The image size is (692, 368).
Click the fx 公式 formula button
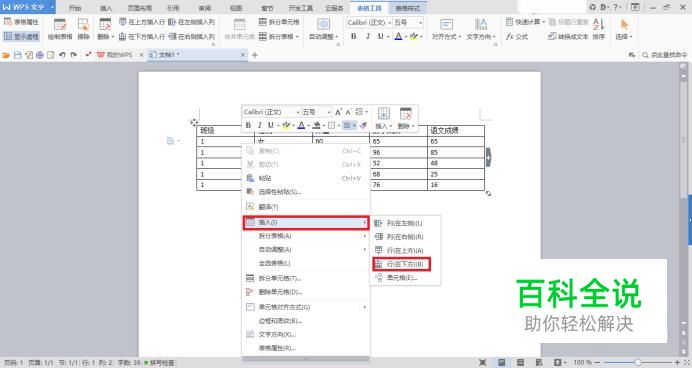[517, 37]
